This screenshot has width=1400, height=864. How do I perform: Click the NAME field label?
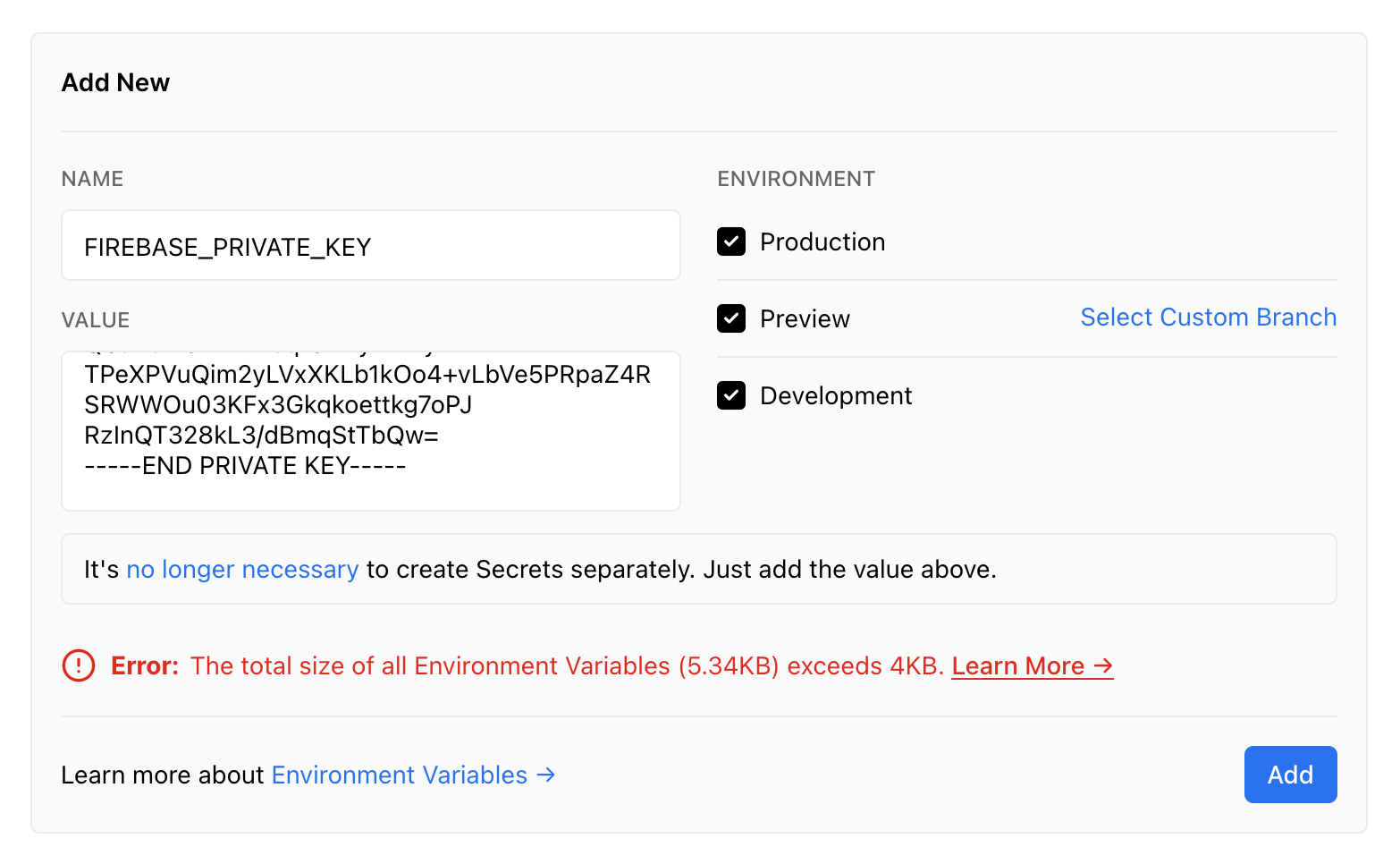pyautogui.click(x=92, y=179)
